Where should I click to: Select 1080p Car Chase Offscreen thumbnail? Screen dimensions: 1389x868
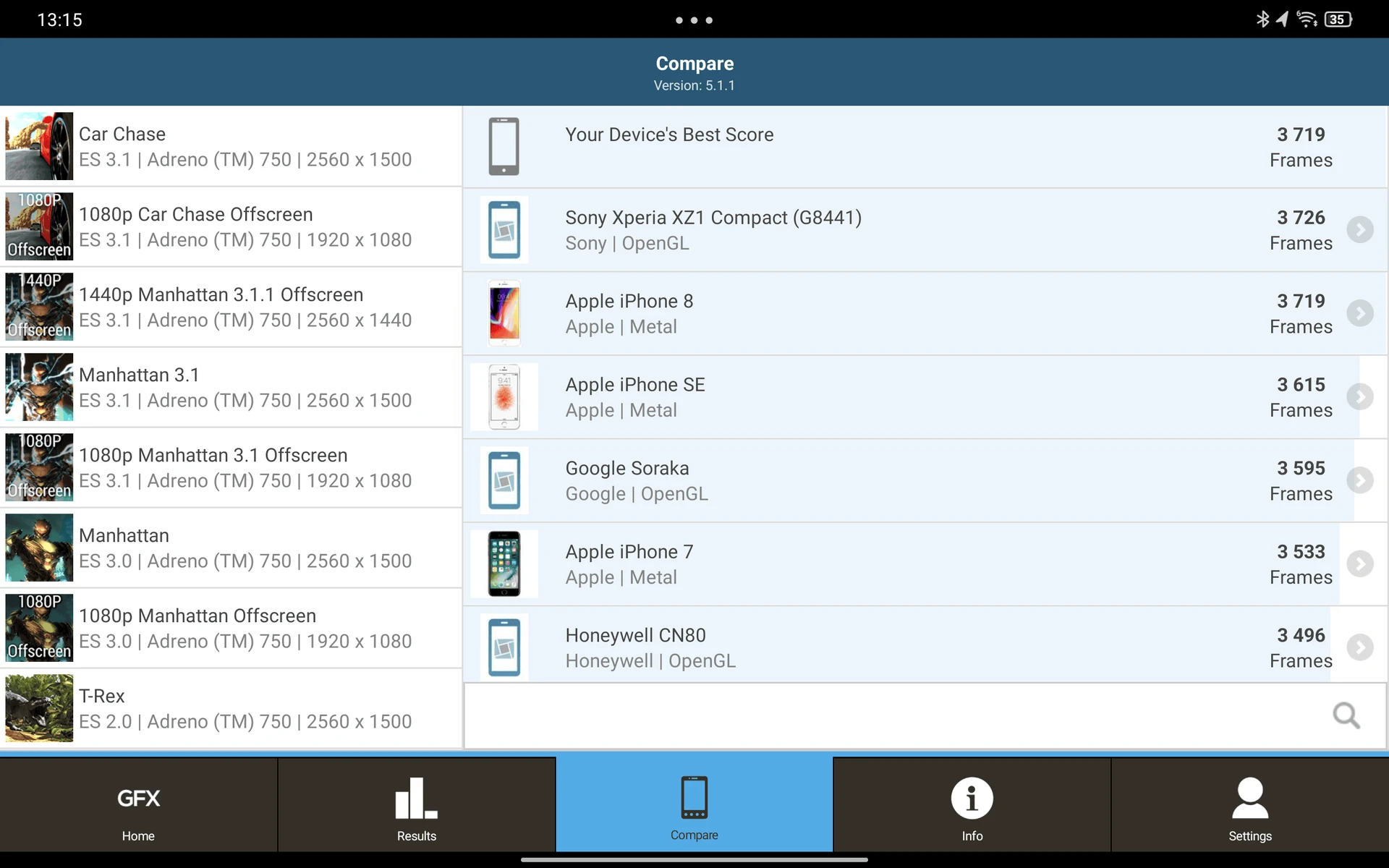(39, 226)
